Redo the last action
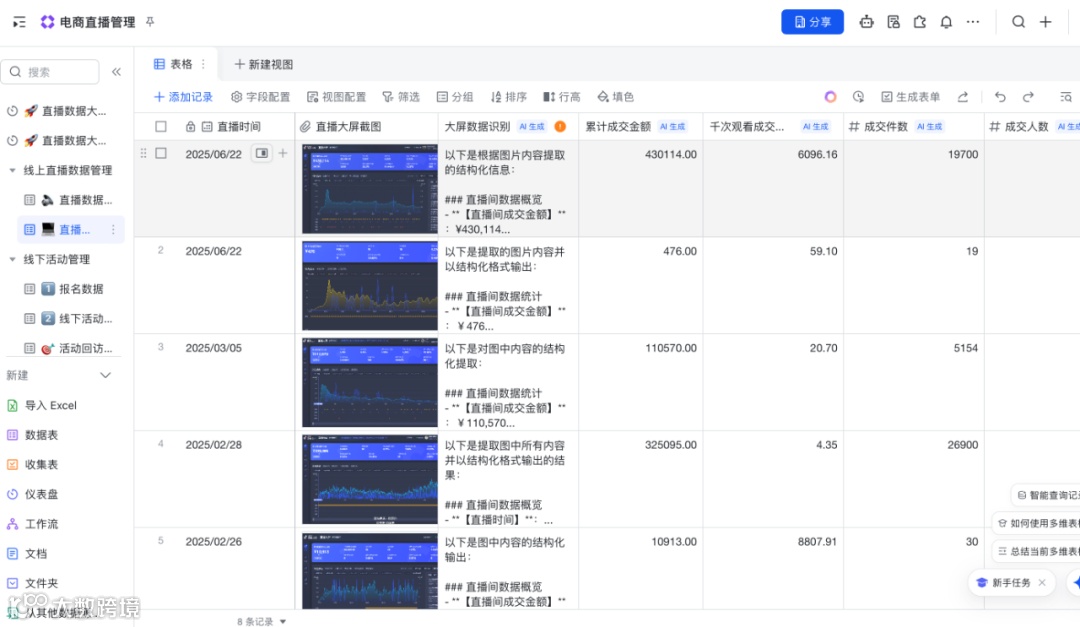 point(1028,97)
